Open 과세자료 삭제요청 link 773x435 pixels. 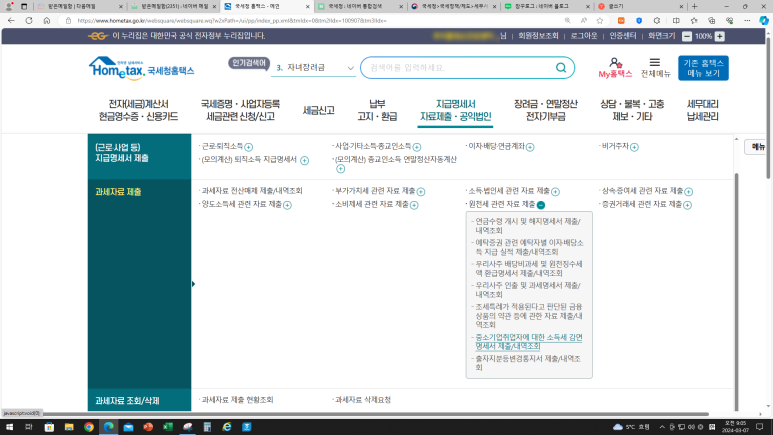pos(363,400)
